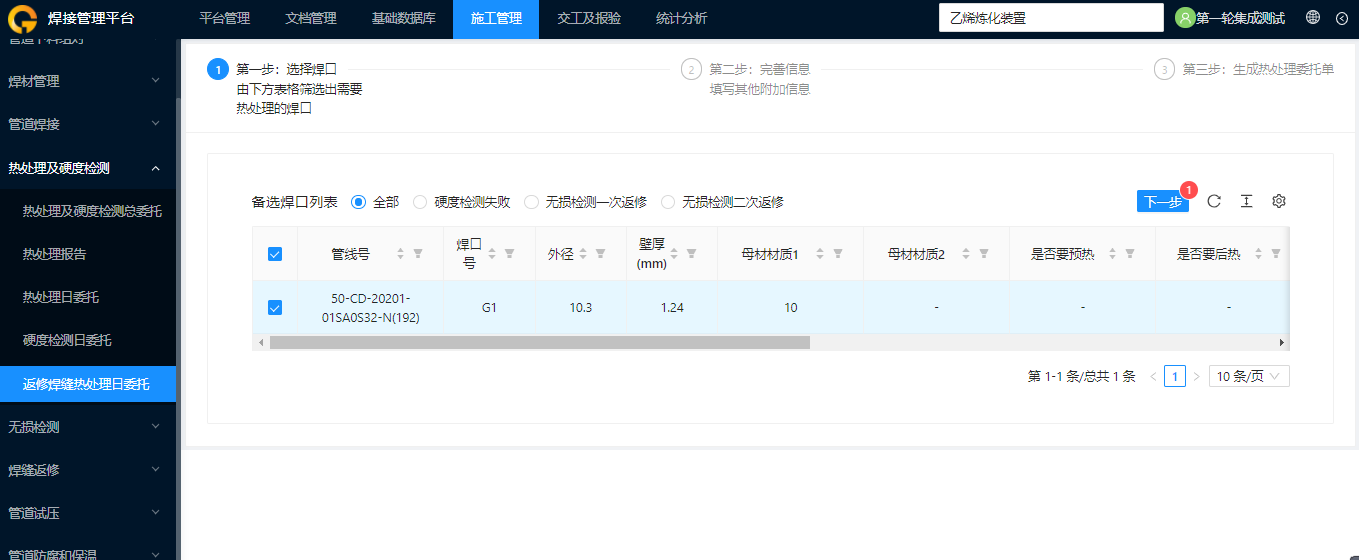Go to pagination page 1
The width and height of the screenshot is (1359, 560).
tap(1175, 376)
